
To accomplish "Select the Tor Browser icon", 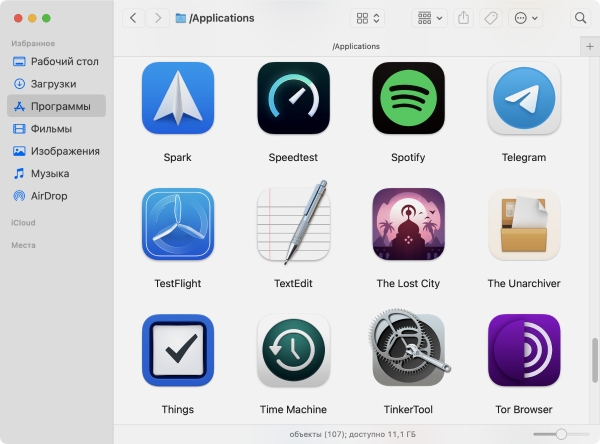I will pyautogui.click(x=524, y=350).
